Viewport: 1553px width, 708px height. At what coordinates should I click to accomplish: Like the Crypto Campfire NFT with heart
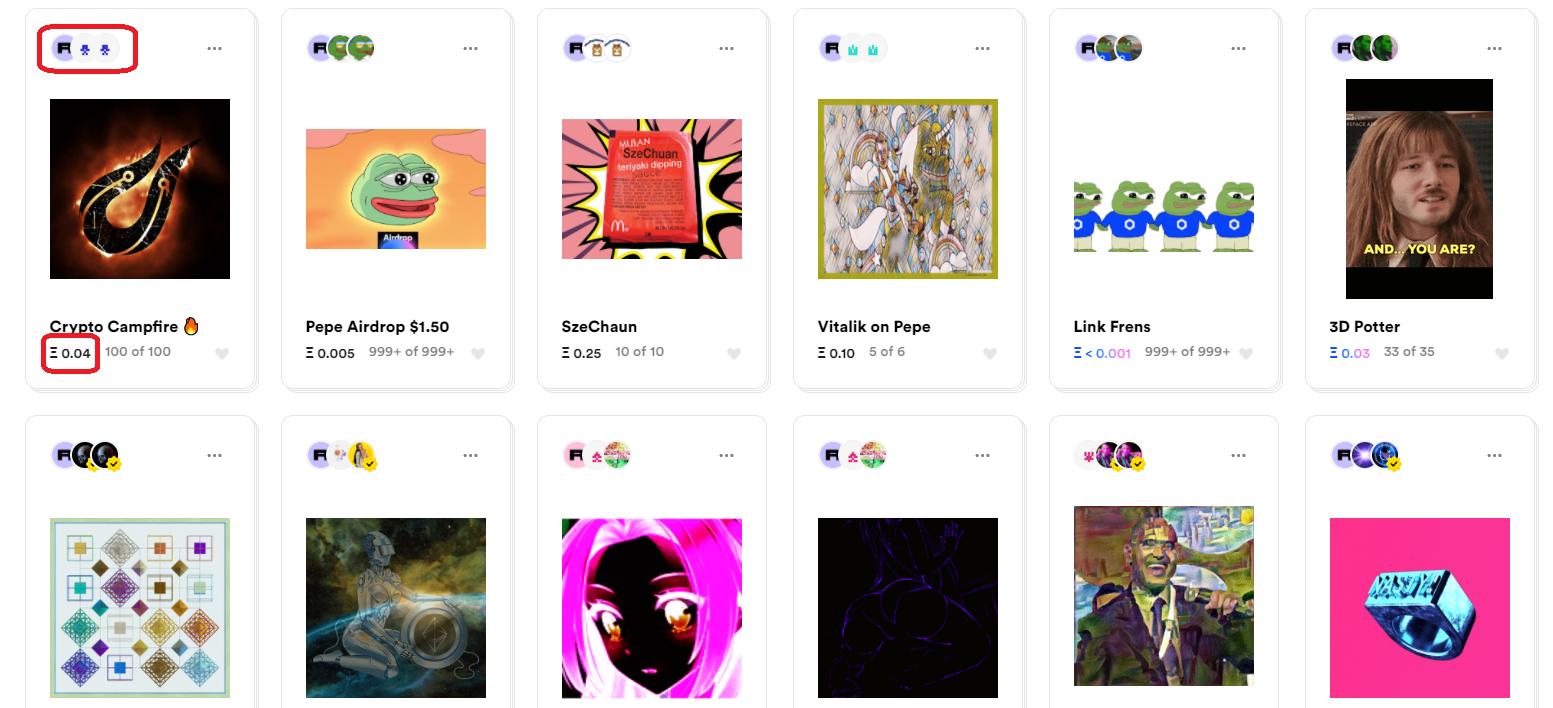pyautogui.click(x=222, y=353)
